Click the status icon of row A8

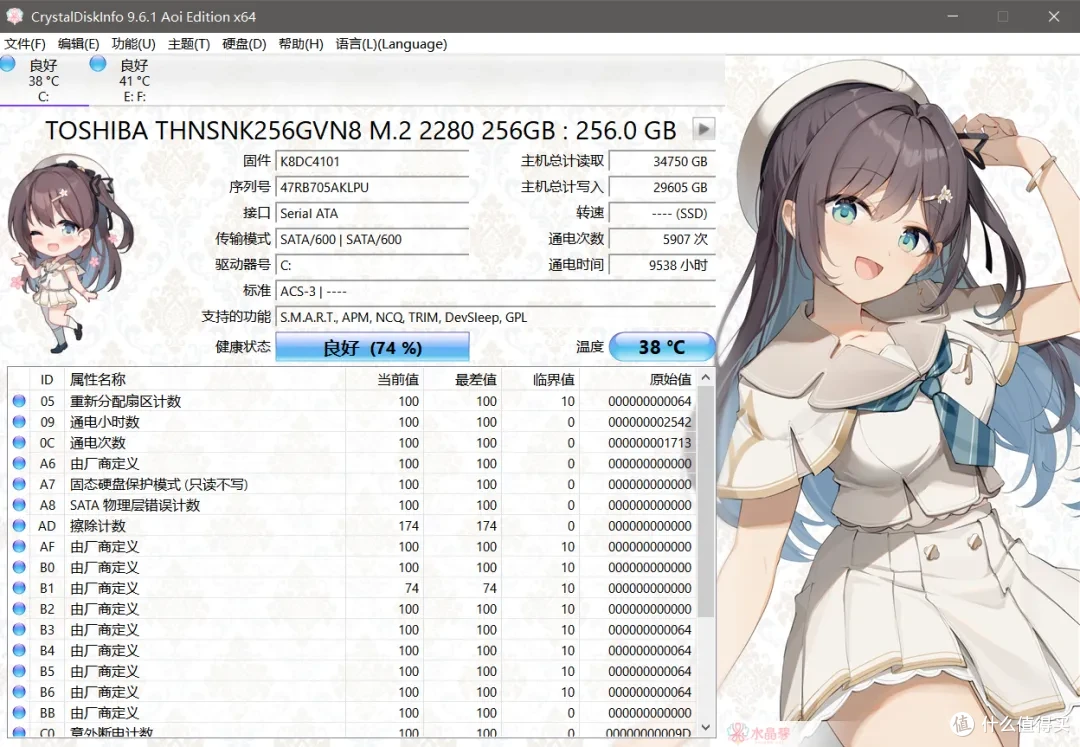pos(19,505)
